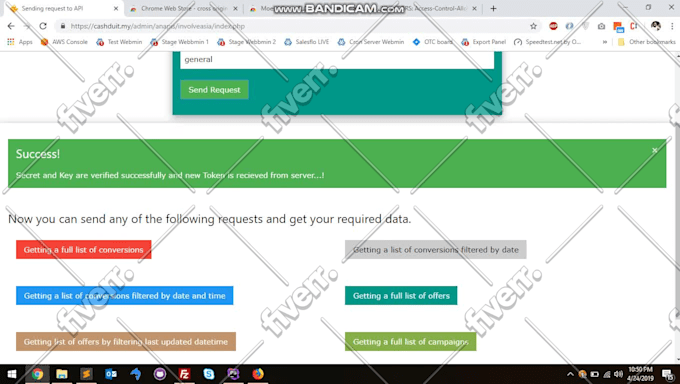Open the Stage Webbmin 2 bookmark
The width and height of the screenshot is (680, 384).
click(247, 42)
